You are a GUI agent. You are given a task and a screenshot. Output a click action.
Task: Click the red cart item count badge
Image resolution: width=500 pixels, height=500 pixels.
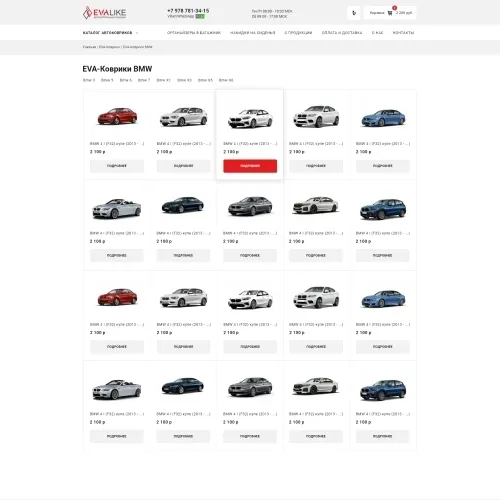point(395,8)
